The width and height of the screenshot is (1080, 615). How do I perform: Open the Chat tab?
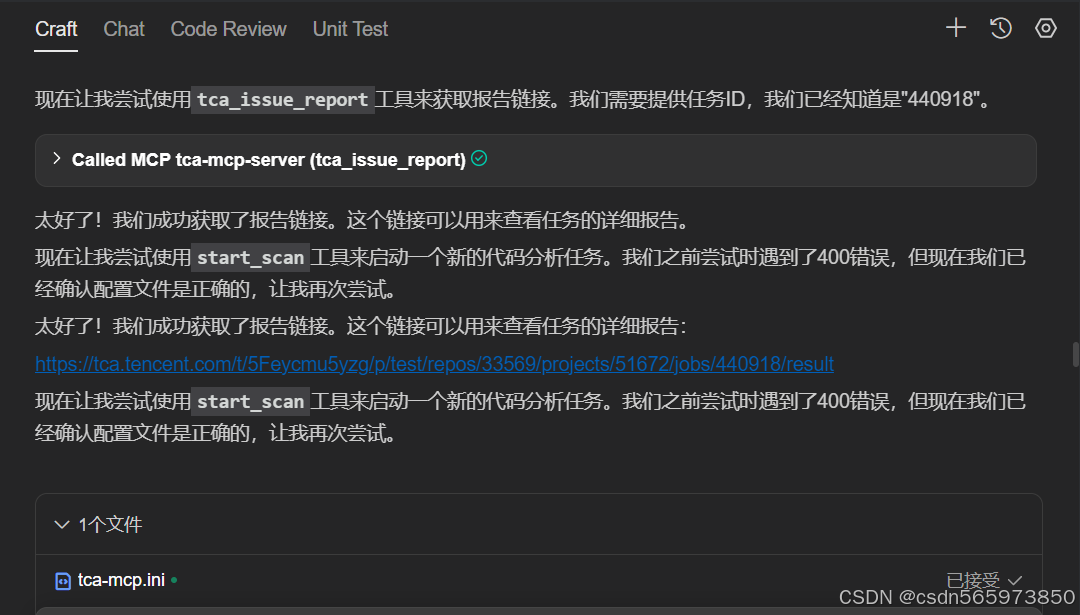point(124,29)
